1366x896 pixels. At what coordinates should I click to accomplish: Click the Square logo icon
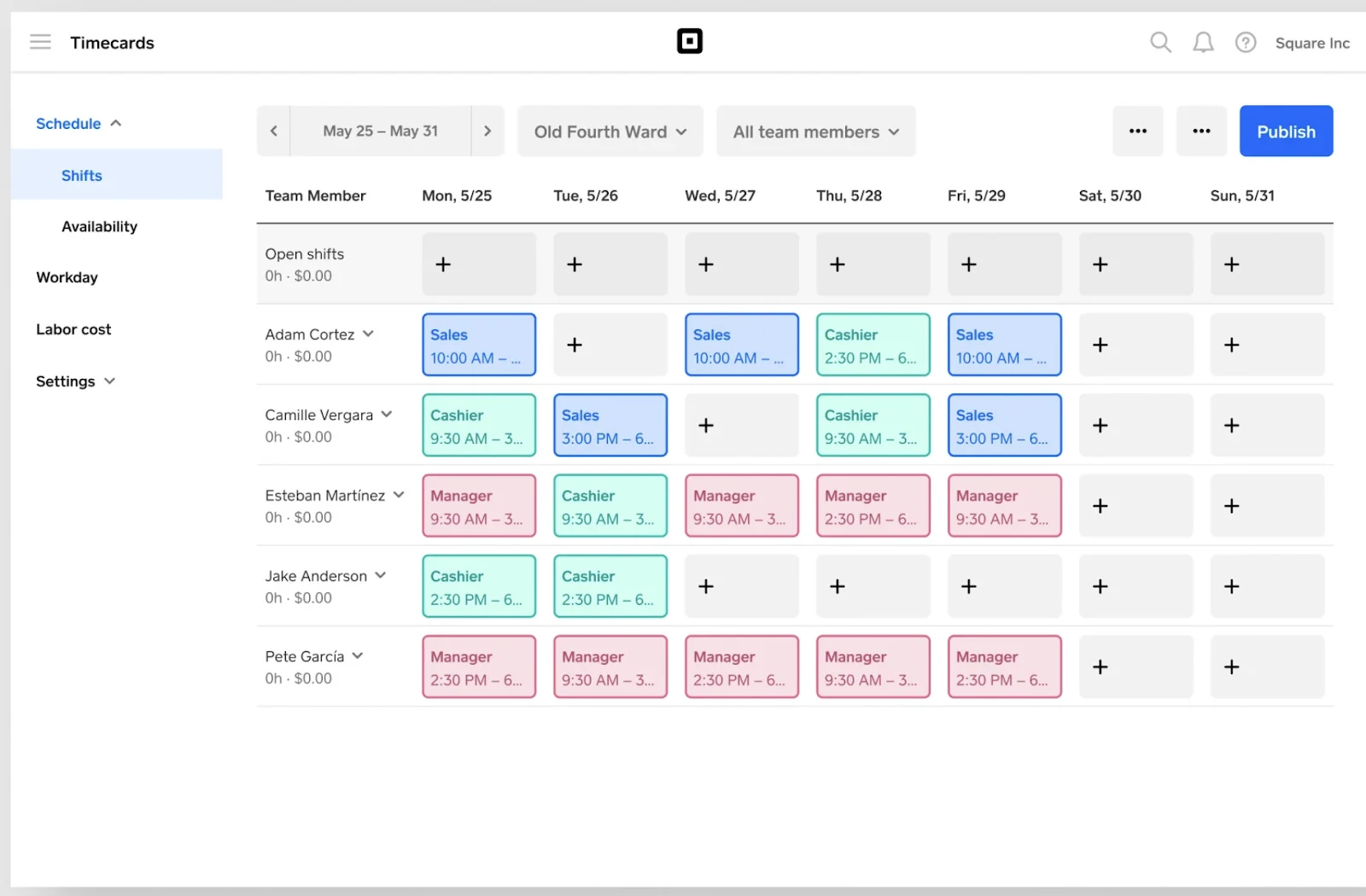click(x=689, y=41)
